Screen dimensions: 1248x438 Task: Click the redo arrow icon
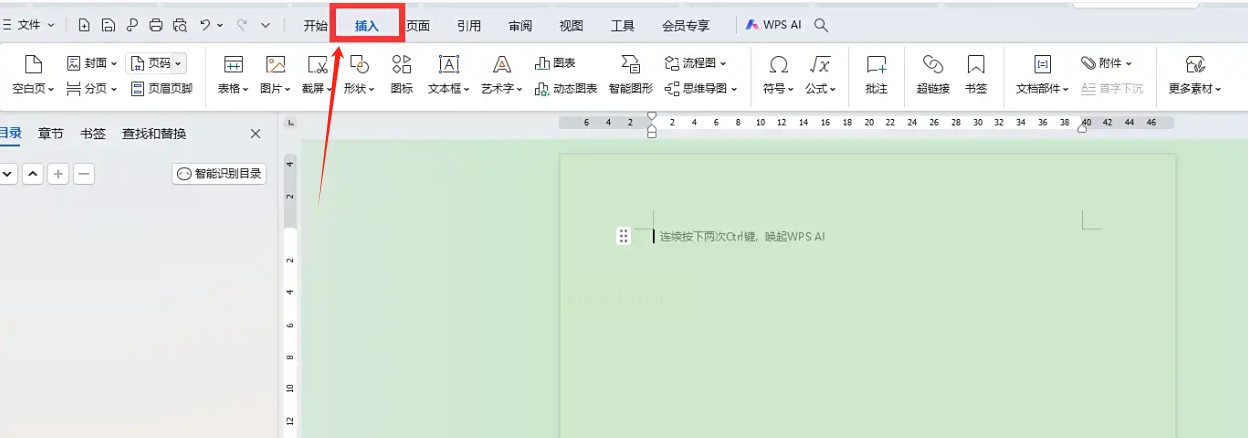click(x=241, y=25)
